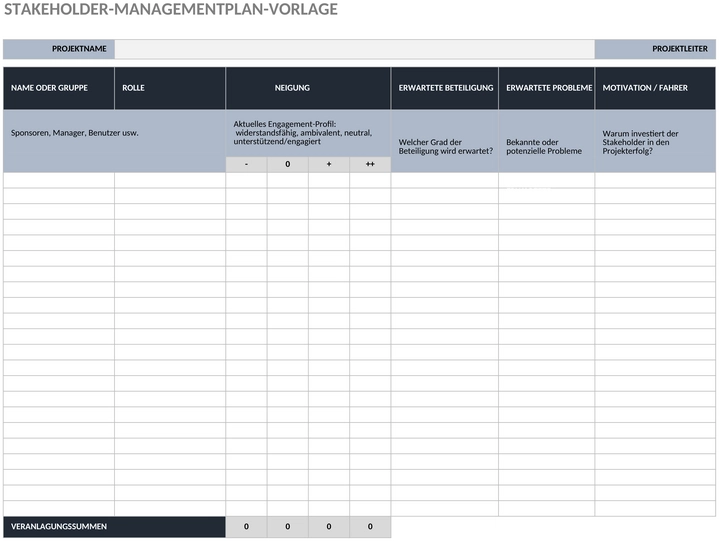Select the minus '-' rating subheader
This screenshot has height=541, width=719.
pyautogui.click(x=246, y=164)
